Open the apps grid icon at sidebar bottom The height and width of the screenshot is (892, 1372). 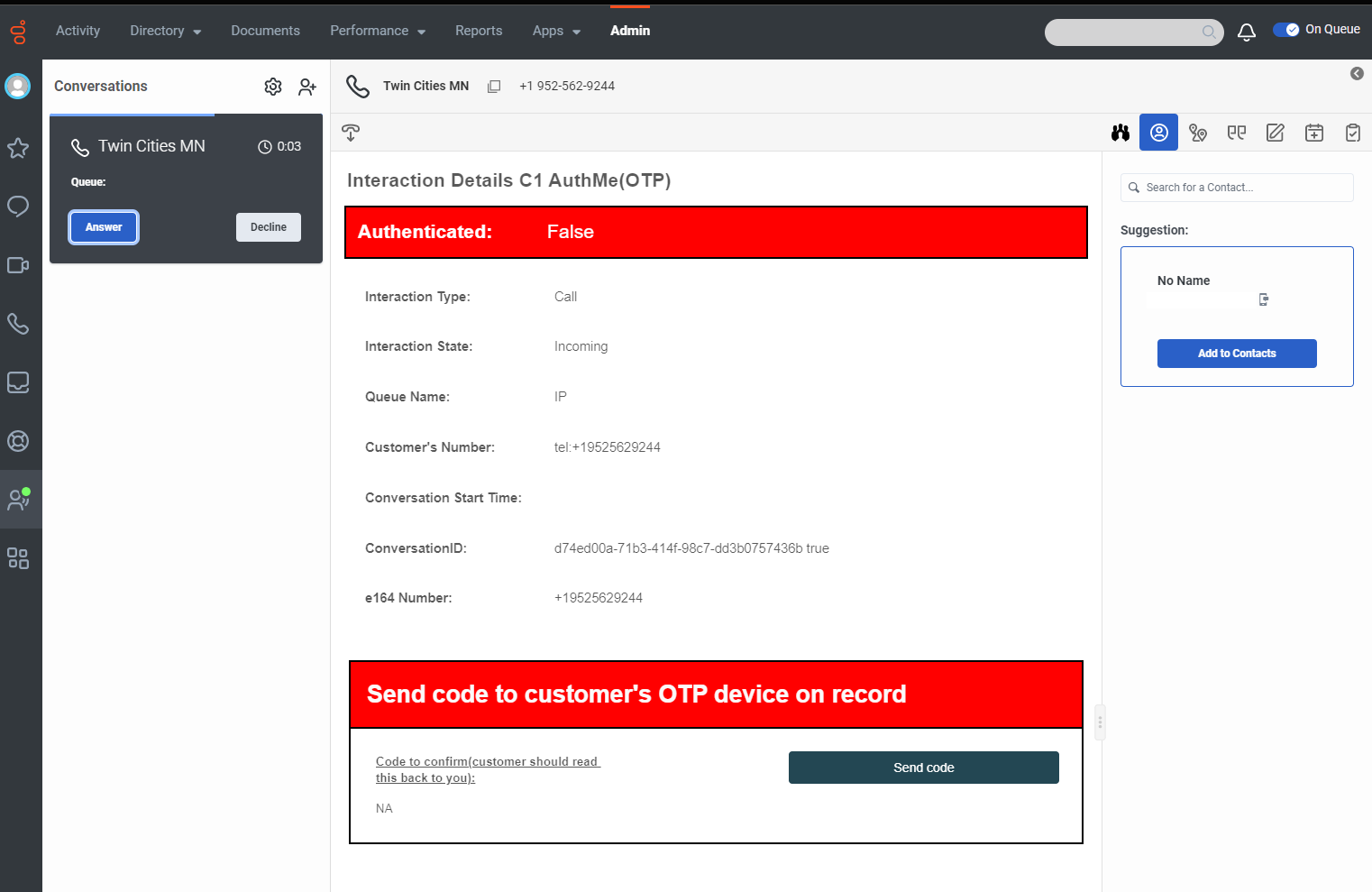tap(19, 558)
